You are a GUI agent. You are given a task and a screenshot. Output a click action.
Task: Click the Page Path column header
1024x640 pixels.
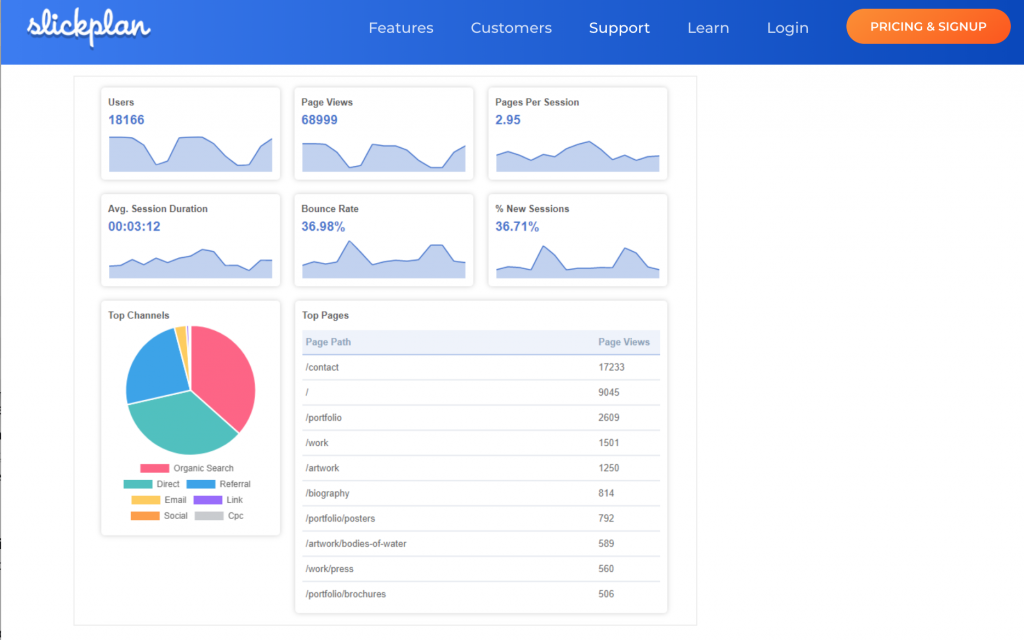pos(328,342)
